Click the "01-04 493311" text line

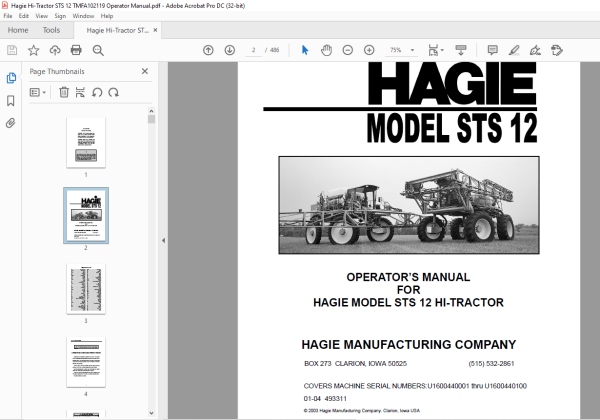[x=325, y=399]
